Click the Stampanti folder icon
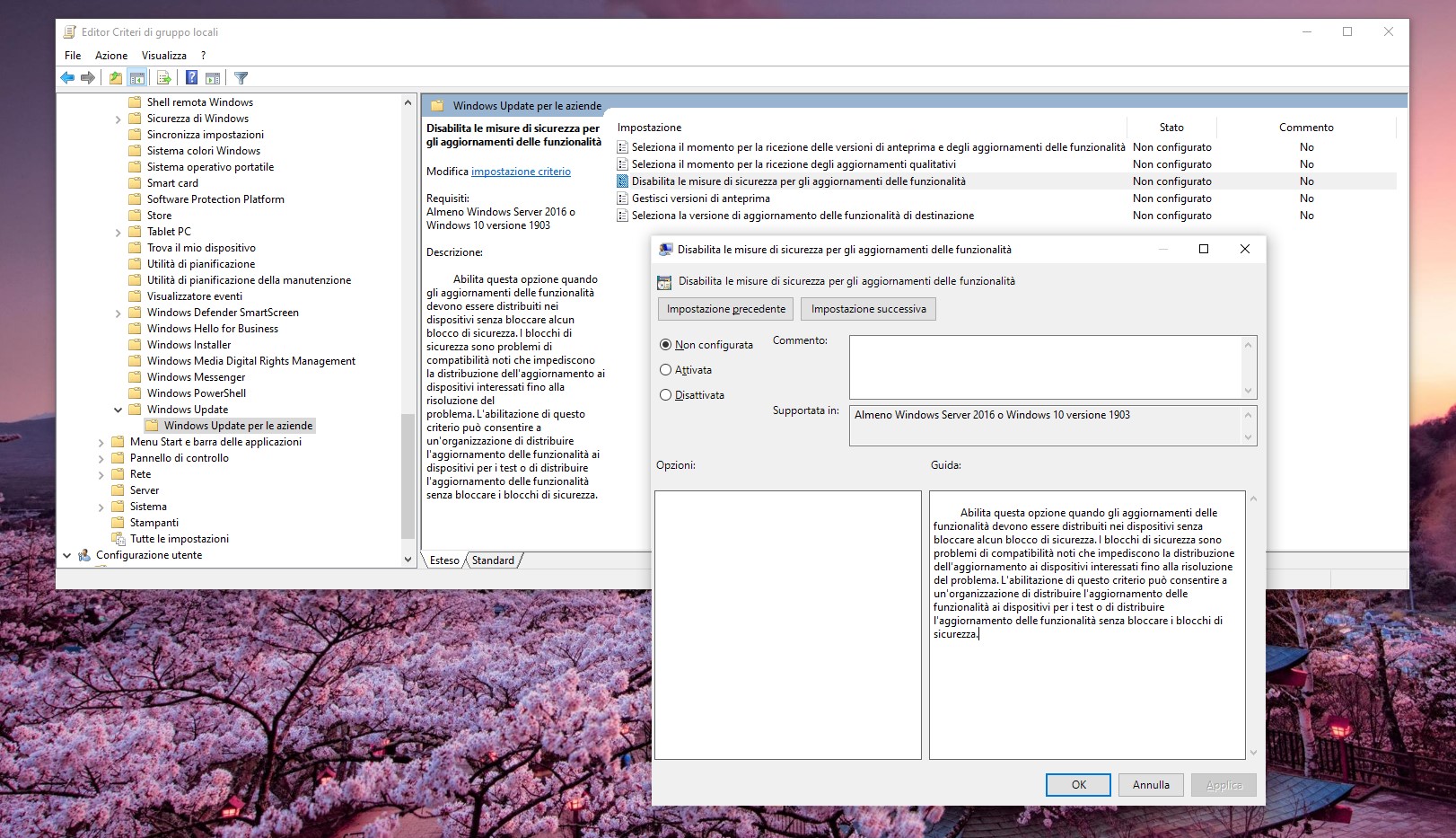The image size is (1456, 838). coord(118,523)
